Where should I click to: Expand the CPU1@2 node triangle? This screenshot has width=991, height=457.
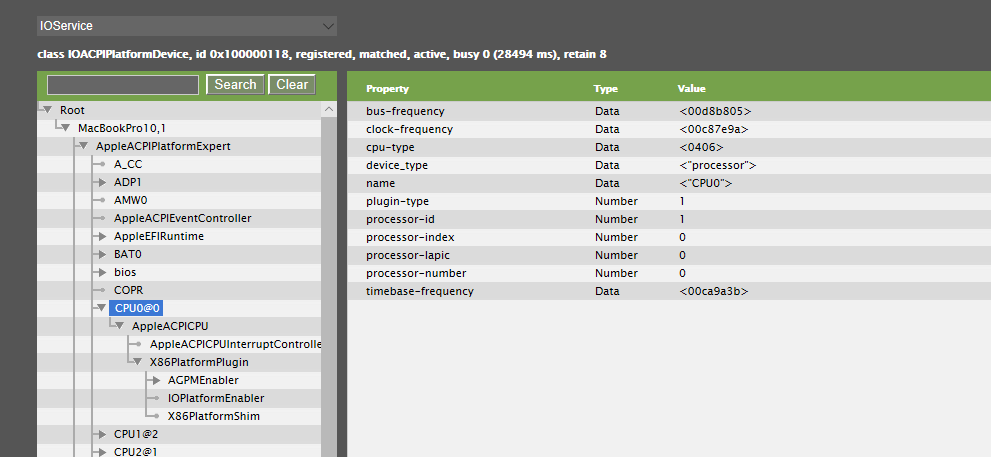point(102,434)
